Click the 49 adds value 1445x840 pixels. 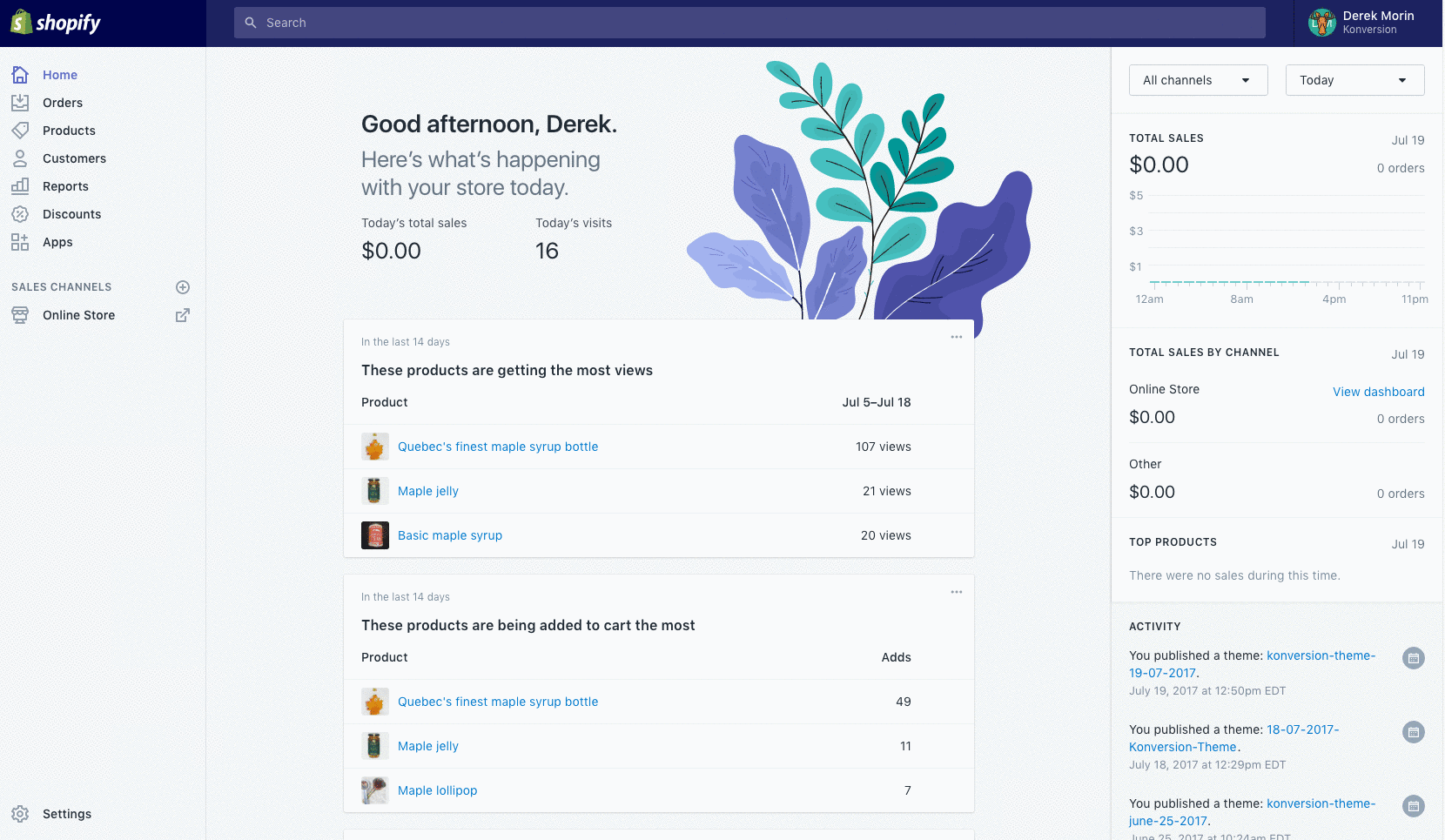coord(904,702)
